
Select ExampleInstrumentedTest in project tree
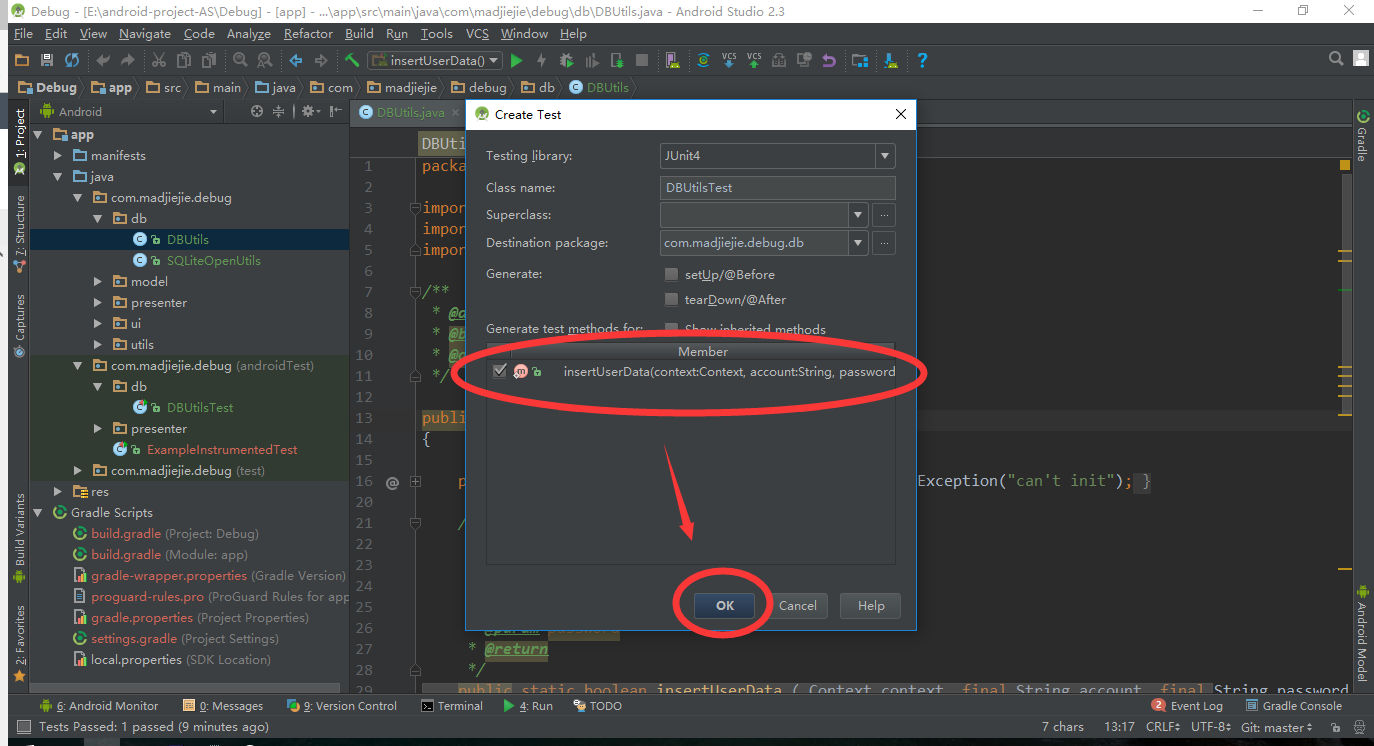[222, 450]
